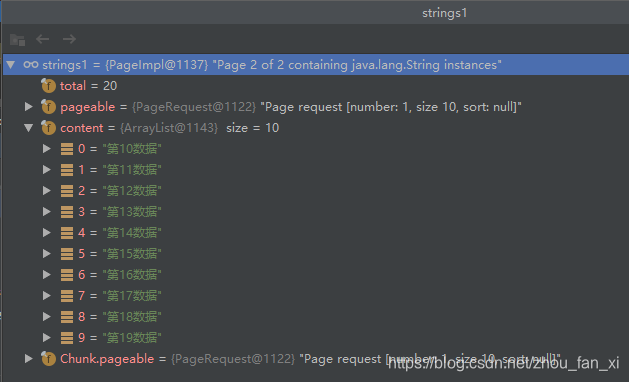Click the {ArrayList@1143} type label
Viewport: 629px width, 382px height.
tap(169, 128)
